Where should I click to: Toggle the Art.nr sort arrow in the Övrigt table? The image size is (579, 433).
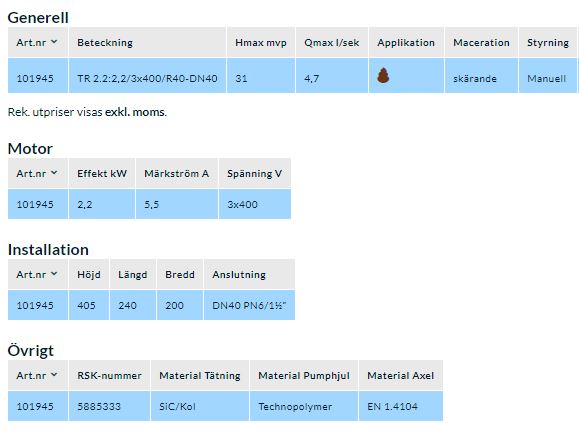pos(54,374)
